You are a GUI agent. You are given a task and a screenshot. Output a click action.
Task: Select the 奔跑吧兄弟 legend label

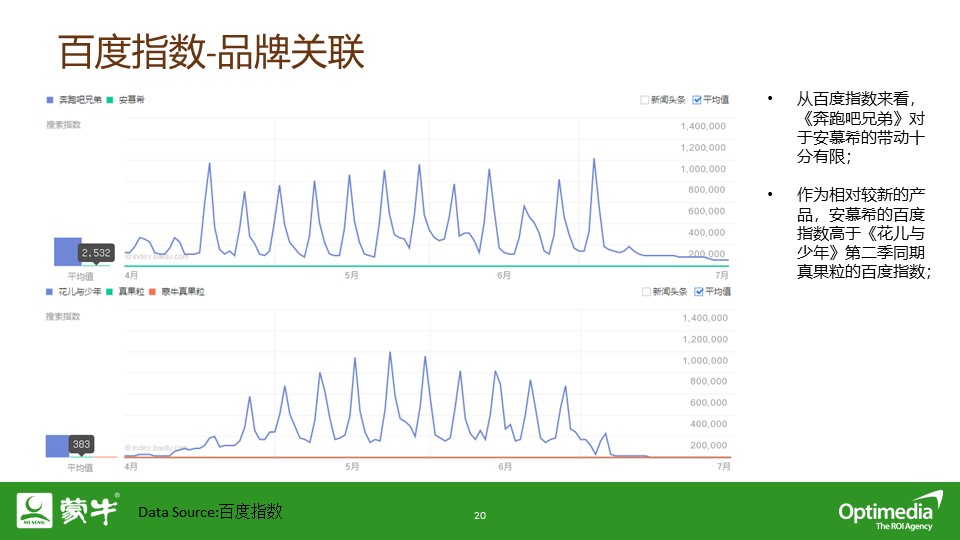point(80,100)
